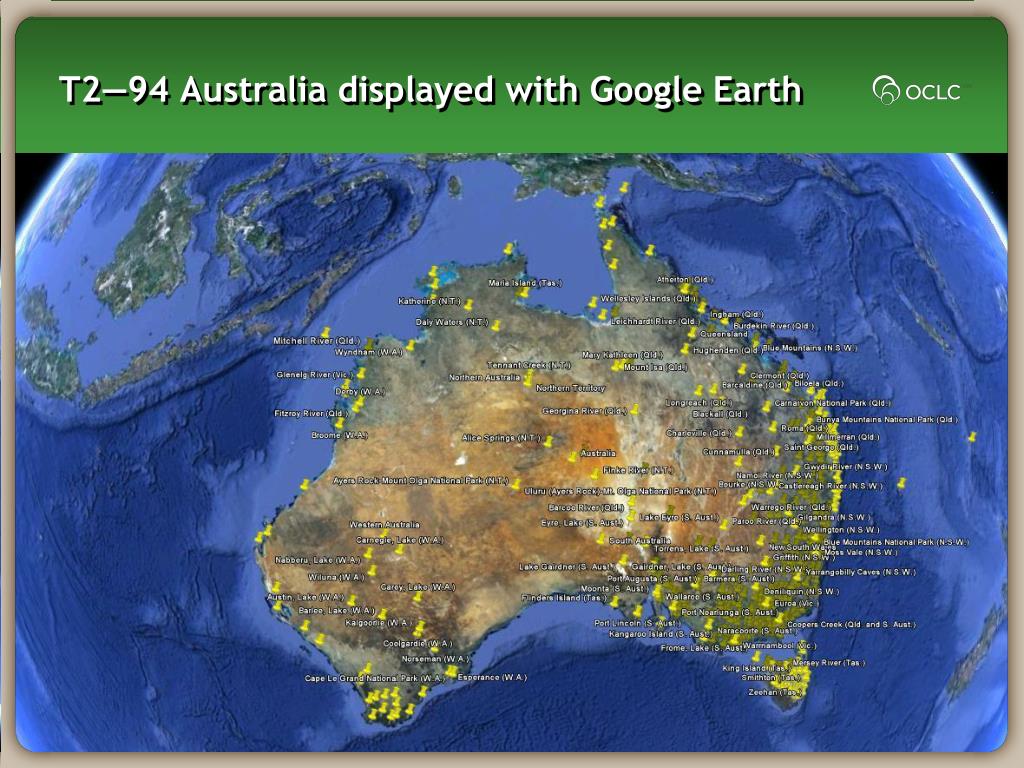Click the Carey, Lake (W.A.) label
The width and height of the screenshot is (1024, 768).
pos(417,587)
